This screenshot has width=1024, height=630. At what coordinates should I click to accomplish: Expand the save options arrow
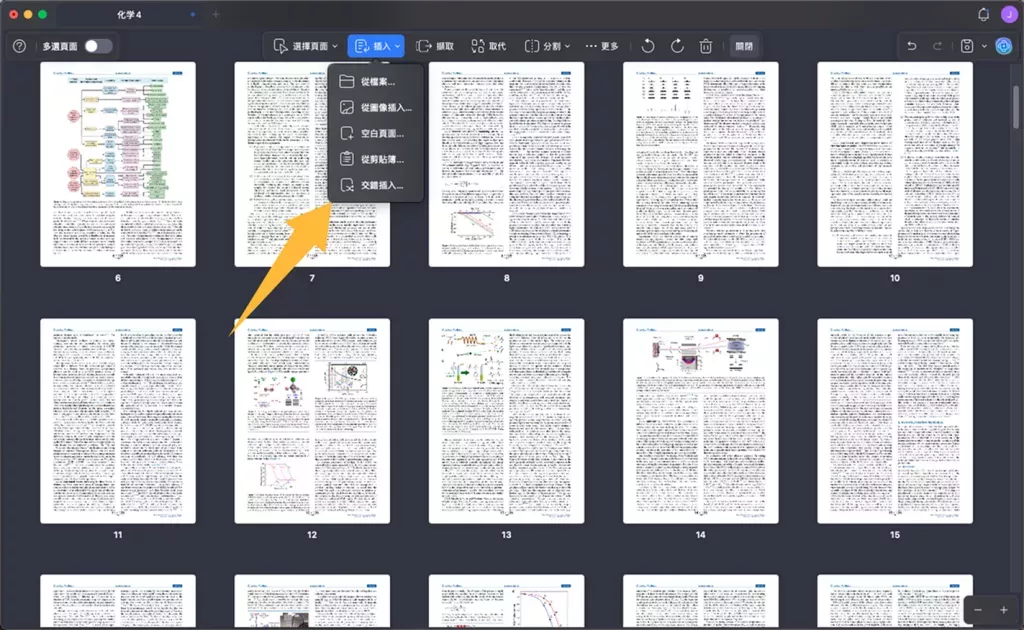(984, 46)
